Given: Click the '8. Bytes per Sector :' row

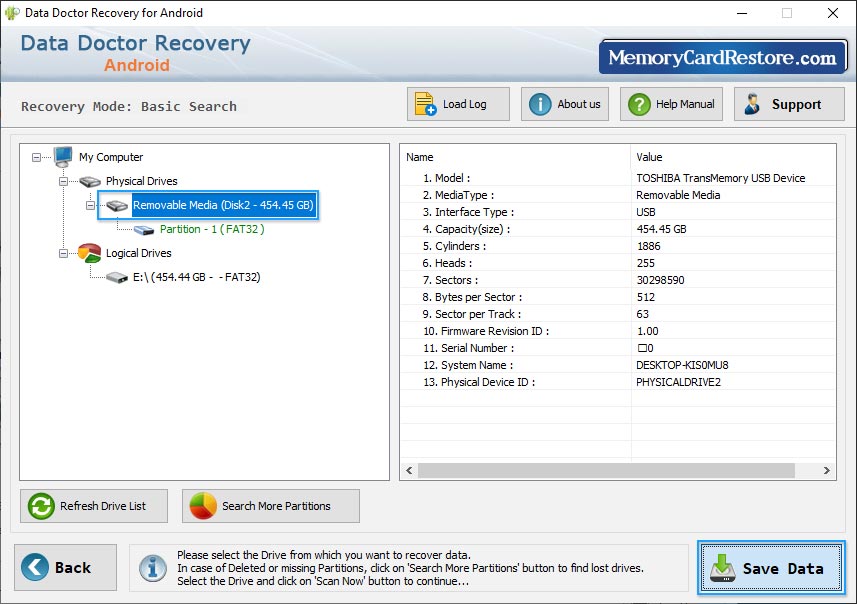Looking at the screenshot, I should pos(618,297).
